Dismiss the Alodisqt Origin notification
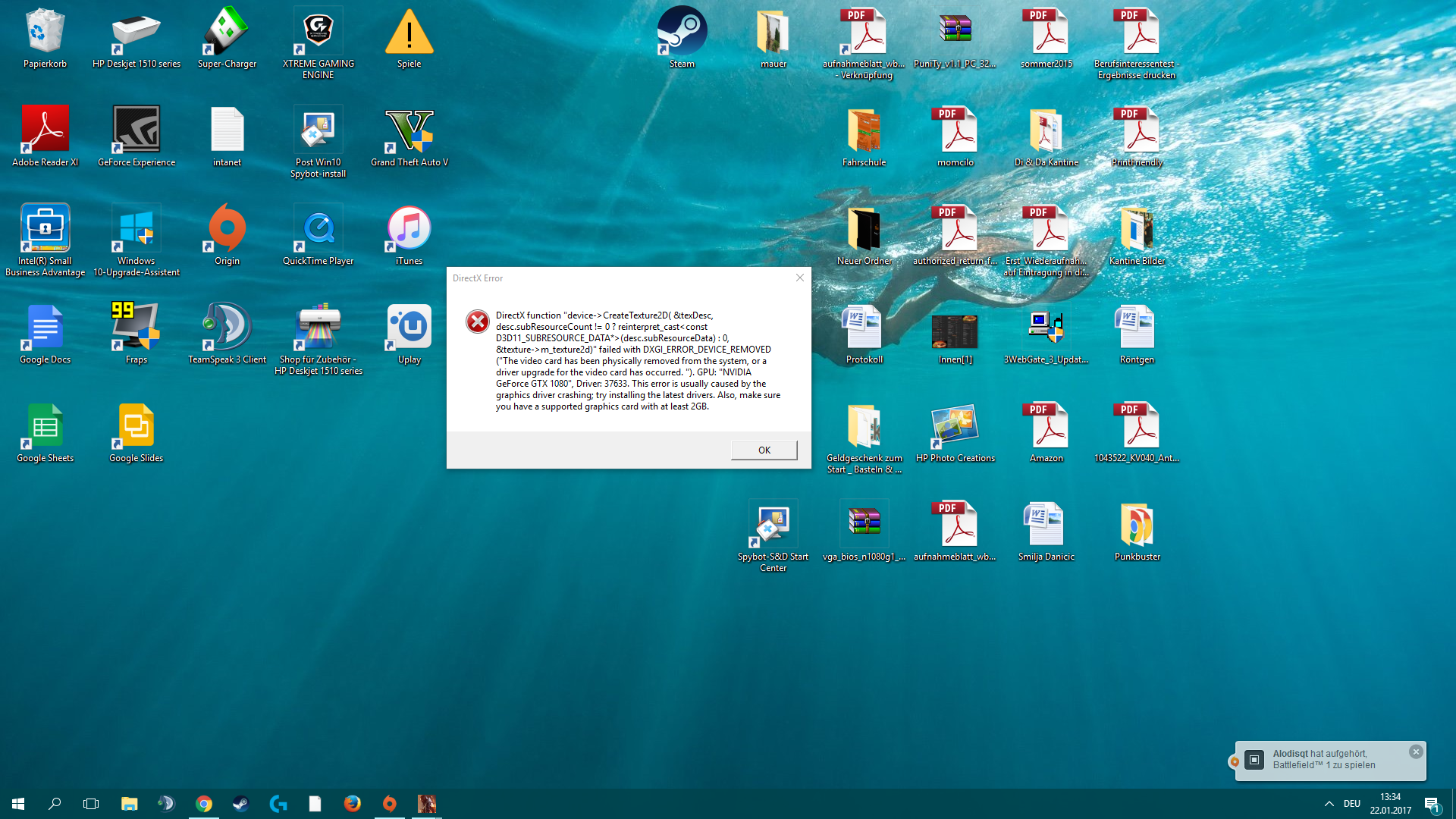 coord(1416,752)
